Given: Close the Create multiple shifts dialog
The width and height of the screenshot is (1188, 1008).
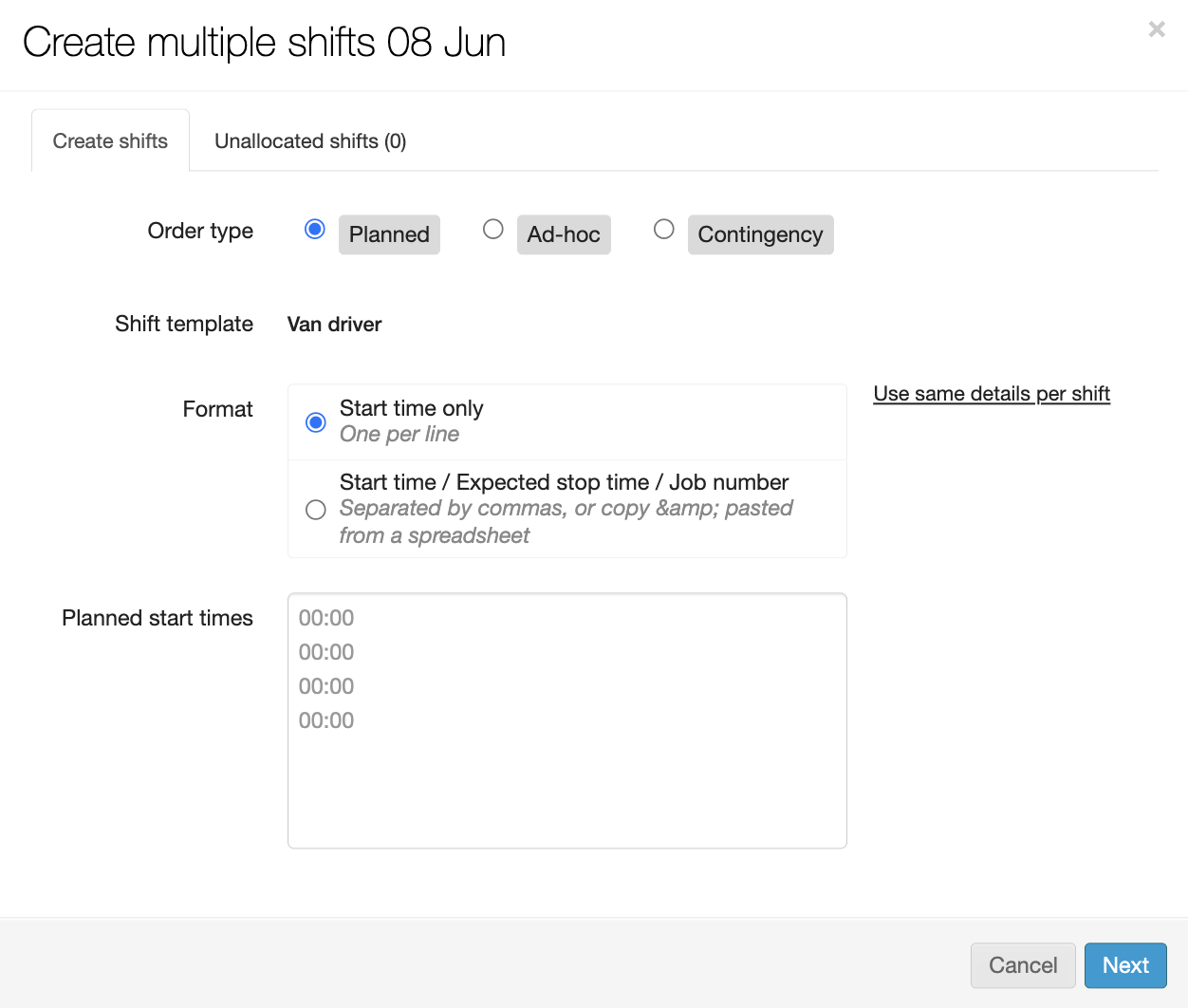Looking at the screenshot, I should [1156, 29].
